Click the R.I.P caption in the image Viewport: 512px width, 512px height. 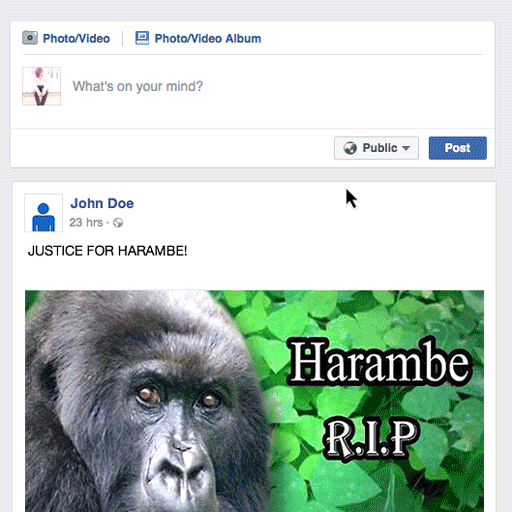tap(371, 438)
